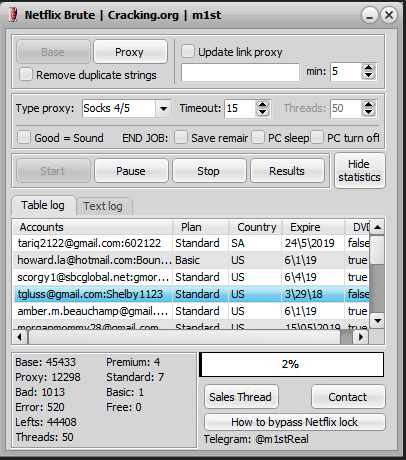Click into the Timeout value field

coord(240,108)
